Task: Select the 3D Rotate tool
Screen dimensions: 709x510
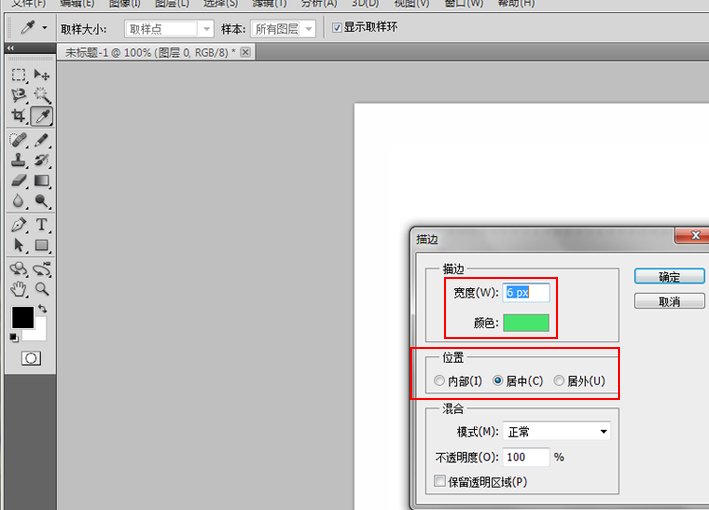Action: pyautogui.click(x=18, y=269)
